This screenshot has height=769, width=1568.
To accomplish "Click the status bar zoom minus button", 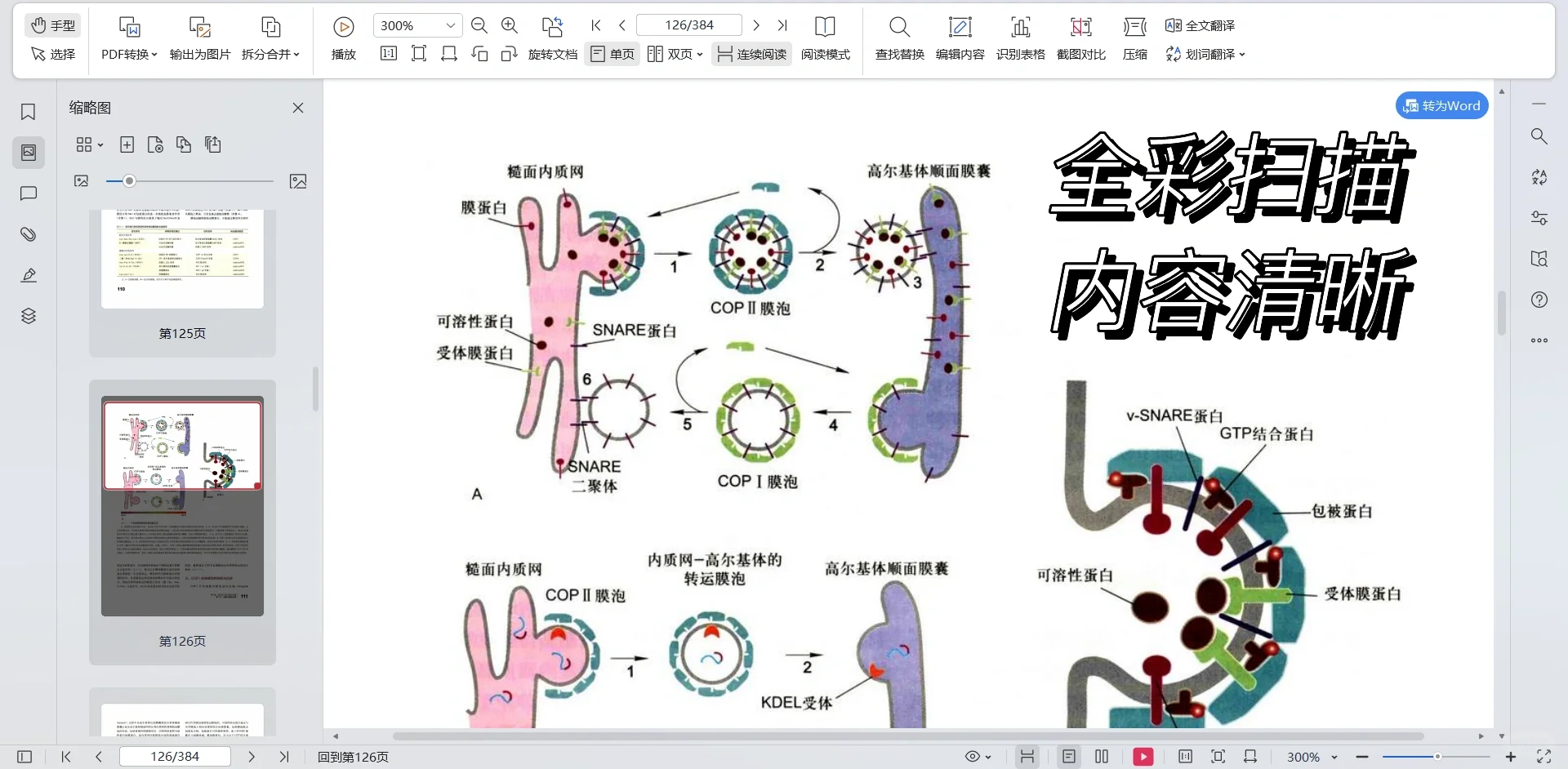I will pos(1361,757).
